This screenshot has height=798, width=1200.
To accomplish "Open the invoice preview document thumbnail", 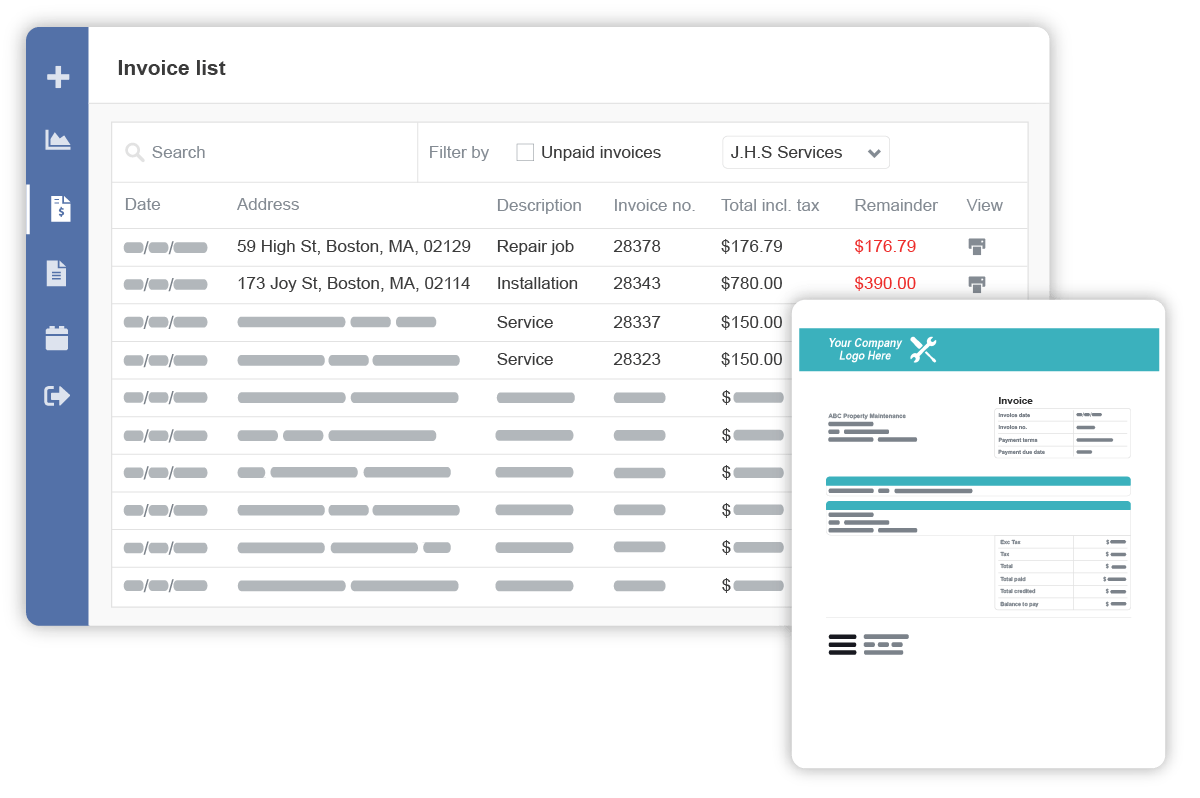I will point(978,533).
